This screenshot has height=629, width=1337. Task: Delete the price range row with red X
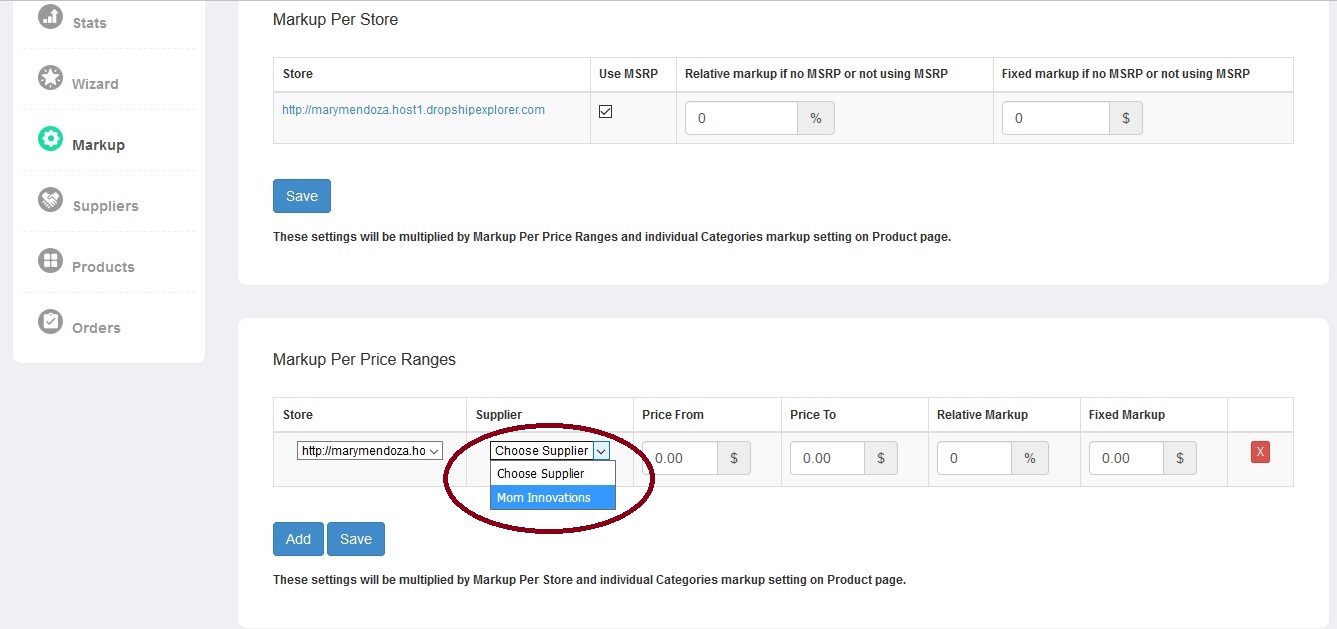[1260, 452]
